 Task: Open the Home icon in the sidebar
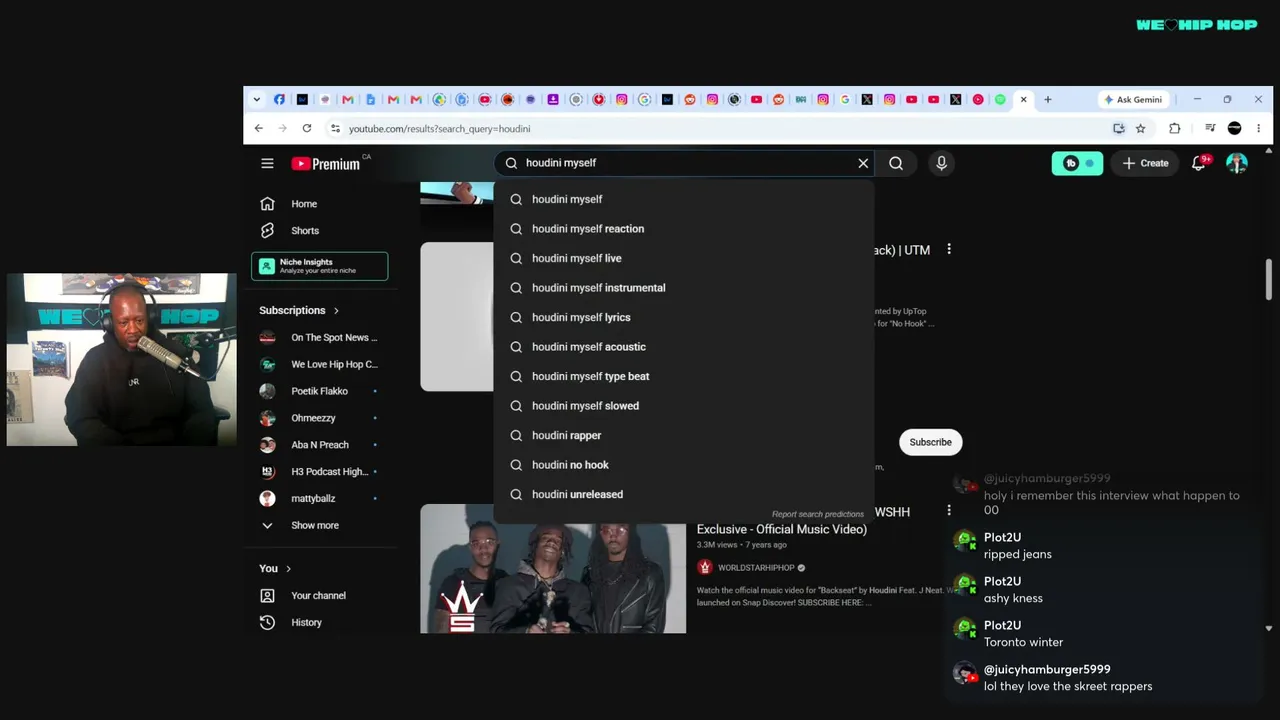267,204
